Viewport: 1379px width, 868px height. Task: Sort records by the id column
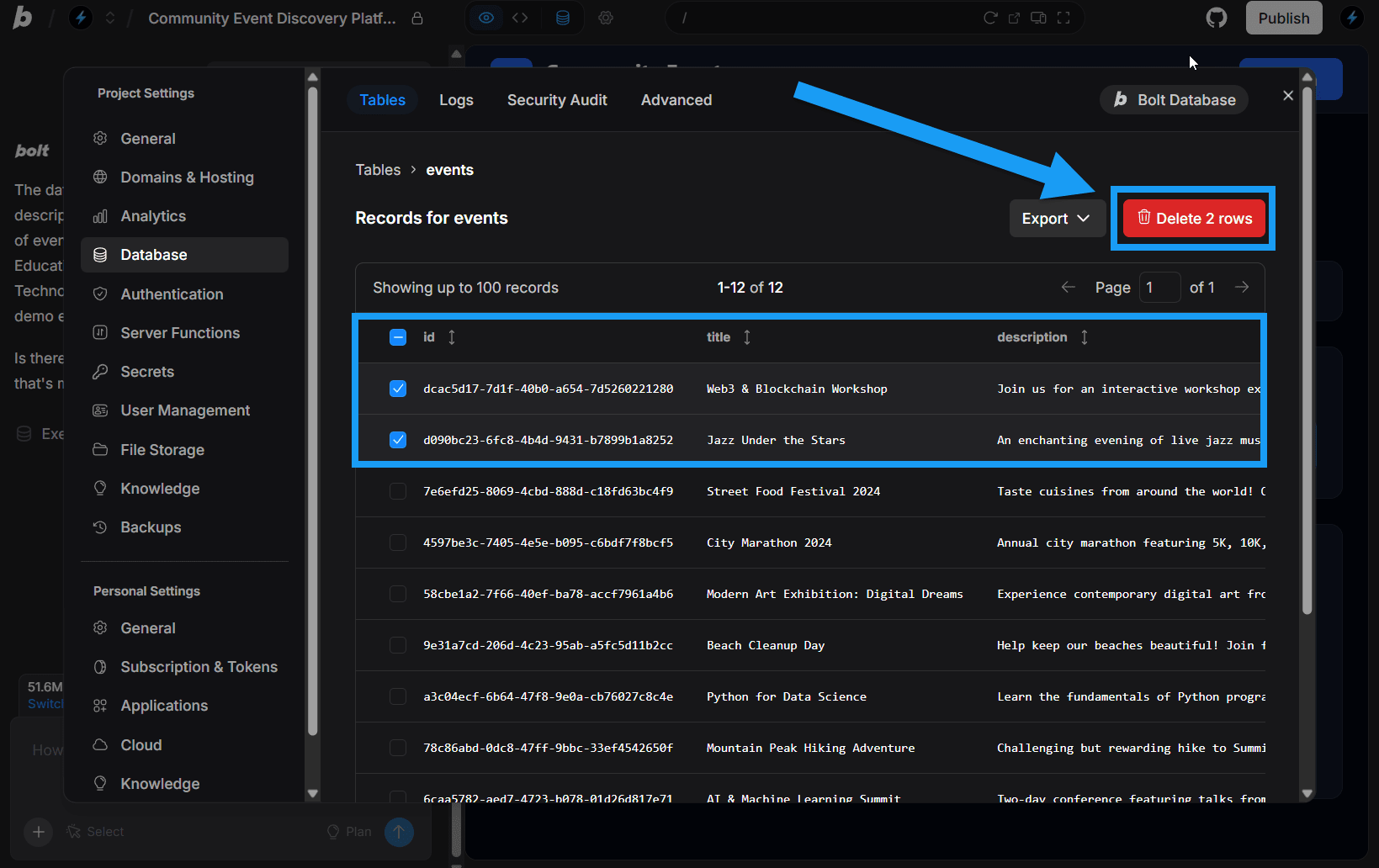(451, 336)
